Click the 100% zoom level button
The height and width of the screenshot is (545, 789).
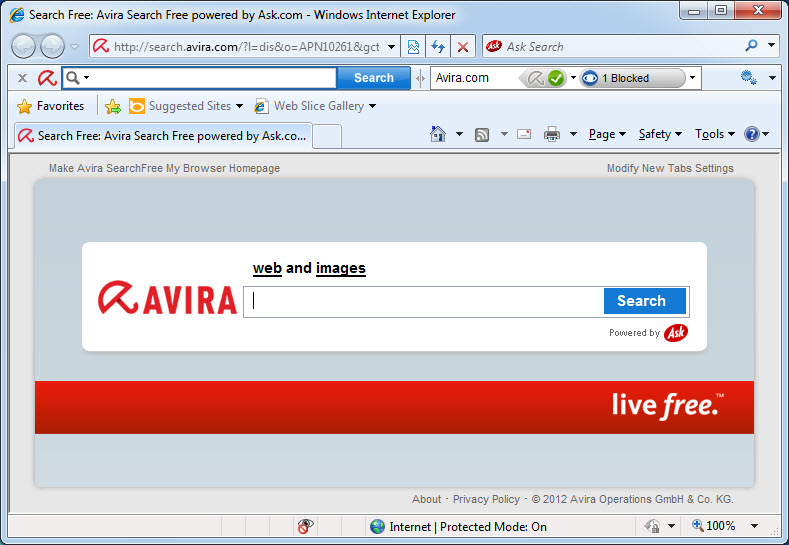click(x=714, y=526)
